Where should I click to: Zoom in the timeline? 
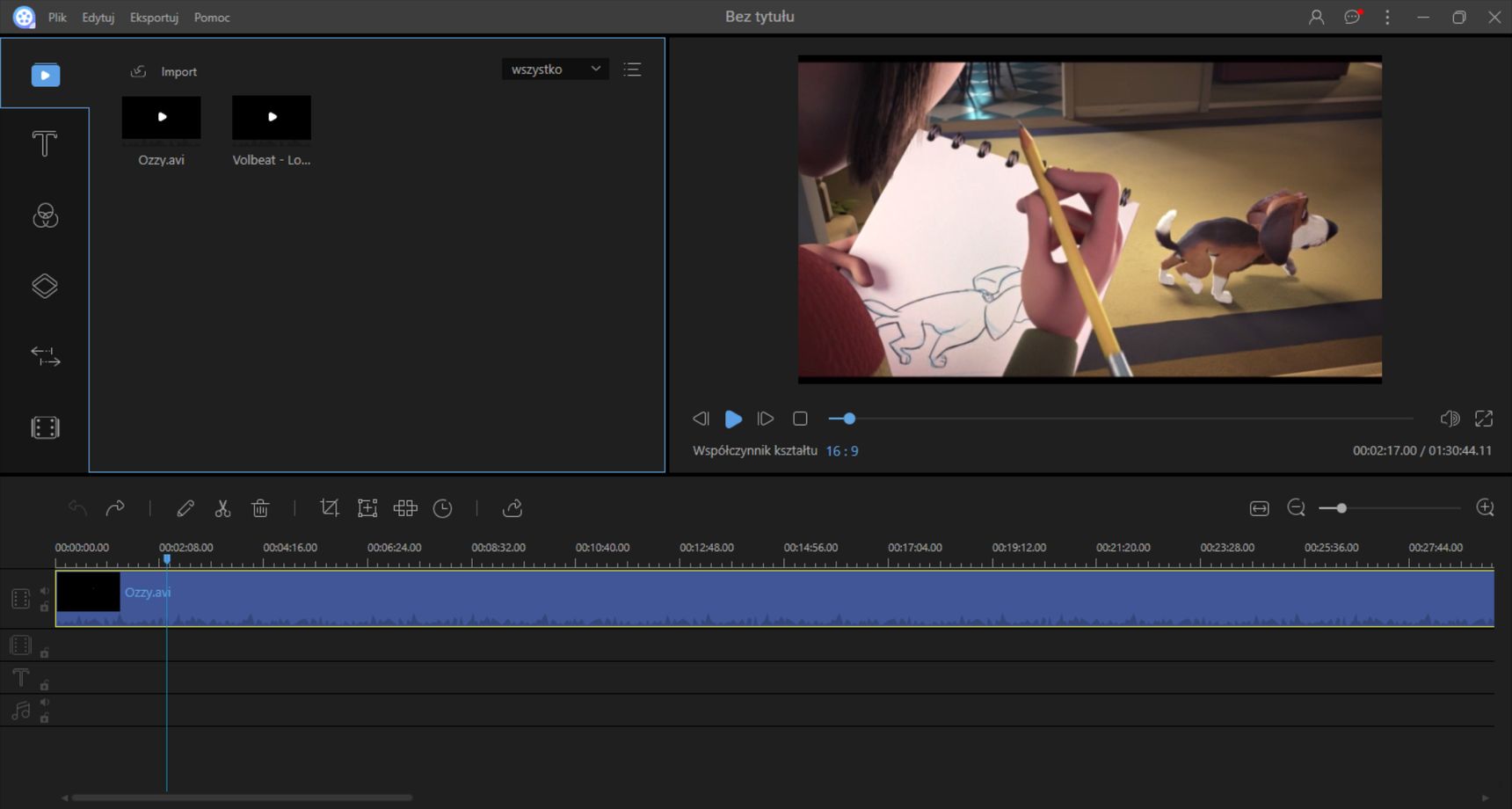click(x=1485, y=508)
